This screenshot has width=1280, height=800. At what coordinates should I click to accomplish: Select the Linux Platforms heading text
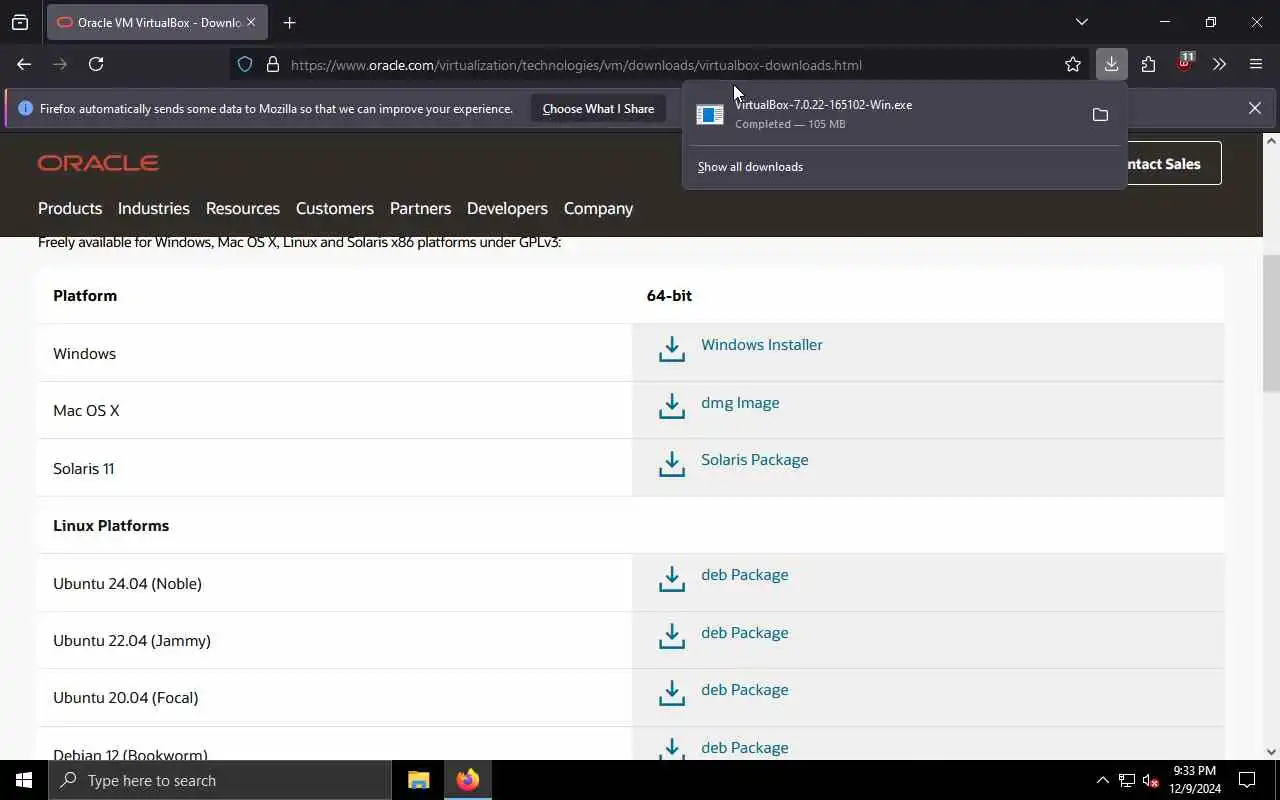[111, 526]
